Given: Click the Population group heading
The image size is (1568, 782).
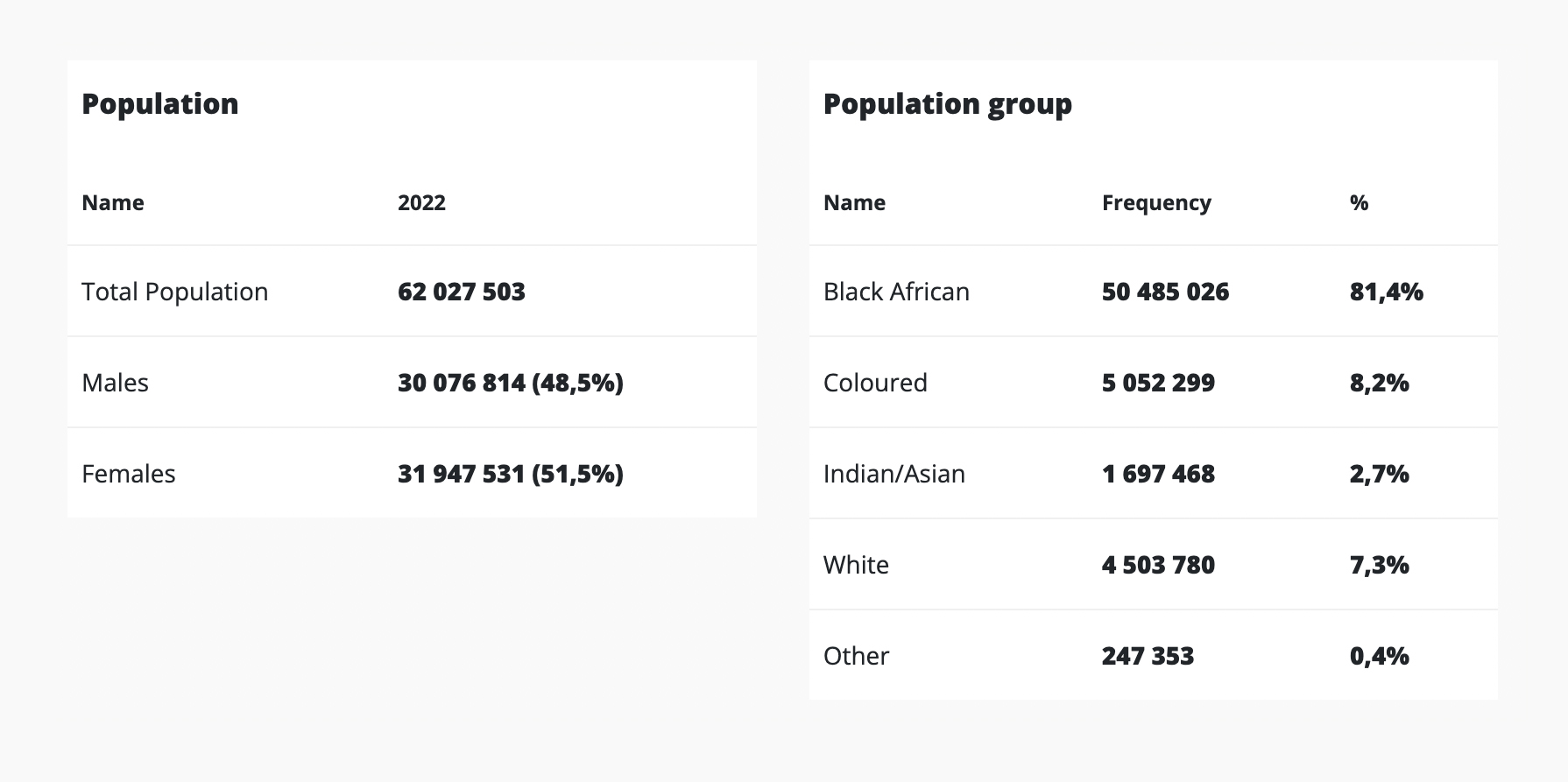Looking at the screenshot, I should tap(948, 104).
